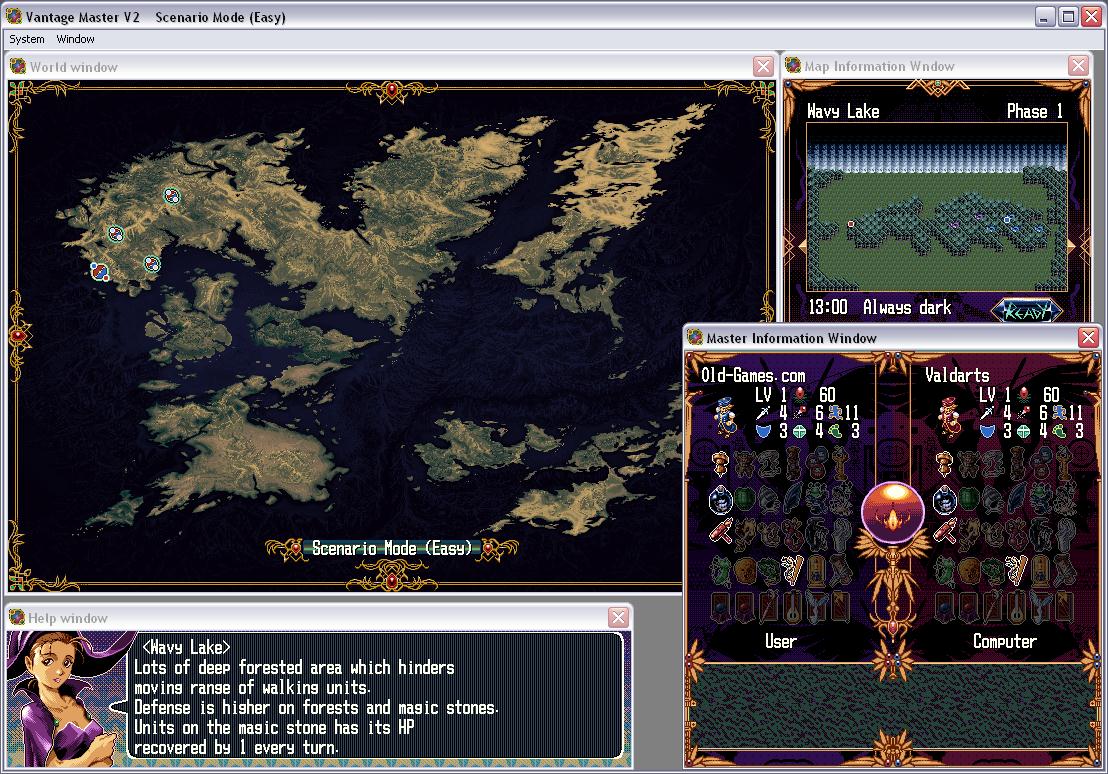The image size is (1108, 774).
Task: Click the 'Wavy Lake' title in Map Information
Action: [x=843, y=111]
